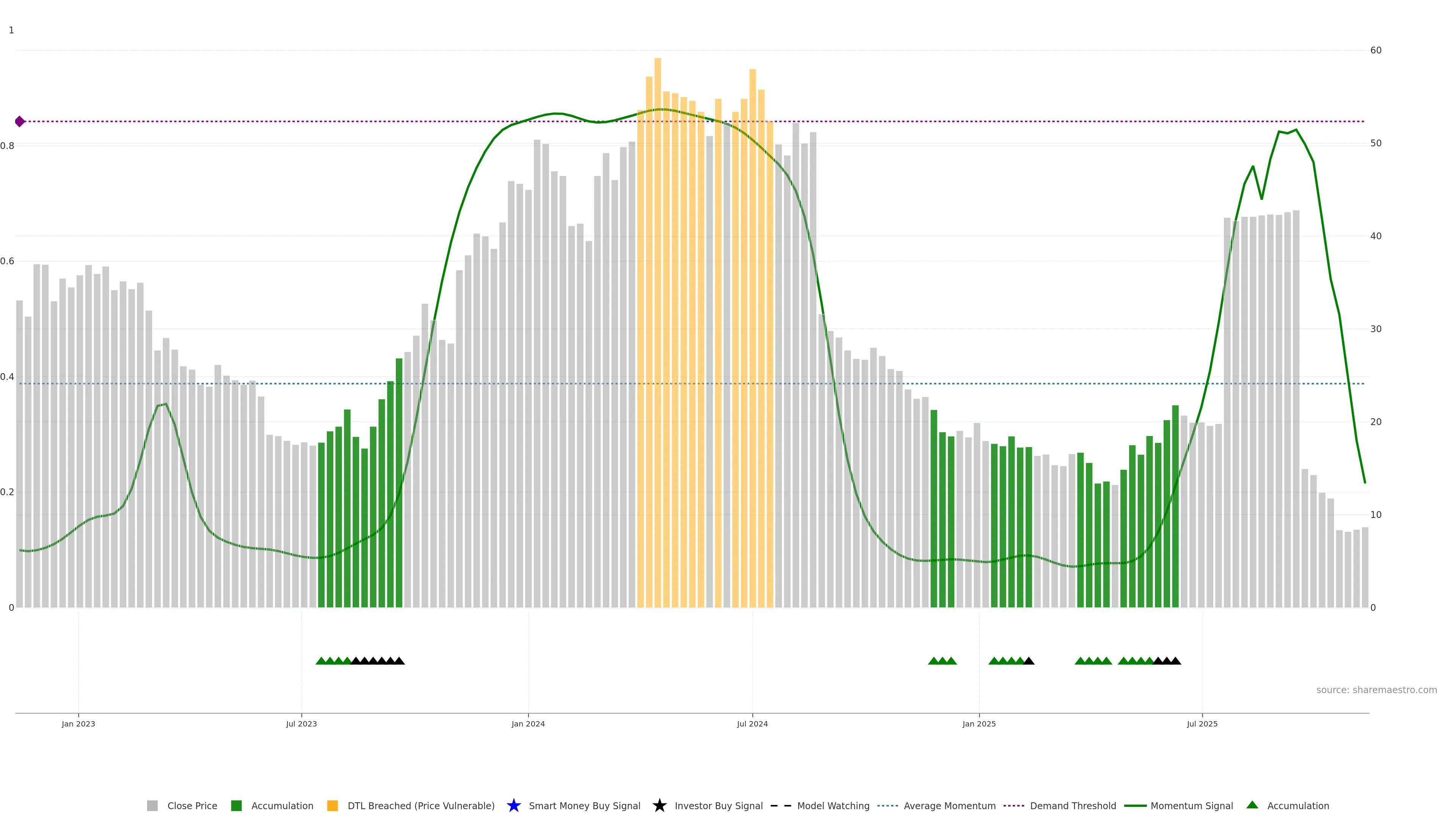Click the Jan 2024 axis label
The height and width of the screenshot is (819, 1456).
click(x=528, y=723)
